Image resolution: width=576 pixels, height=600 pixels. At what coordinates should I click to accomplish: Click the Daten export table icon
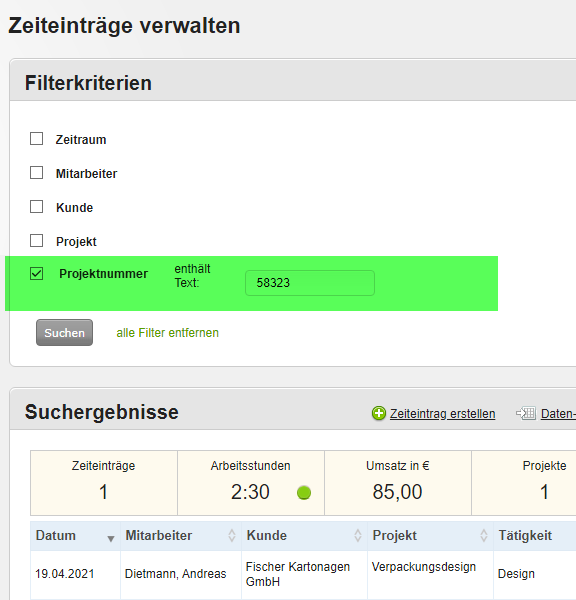tap(526, 413)
